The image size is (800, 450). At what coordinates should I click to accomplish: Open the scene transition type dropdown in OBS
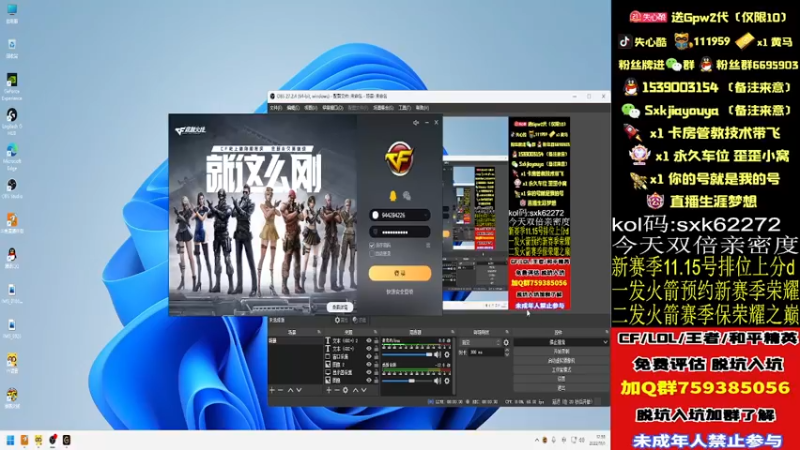click(480, 343)
